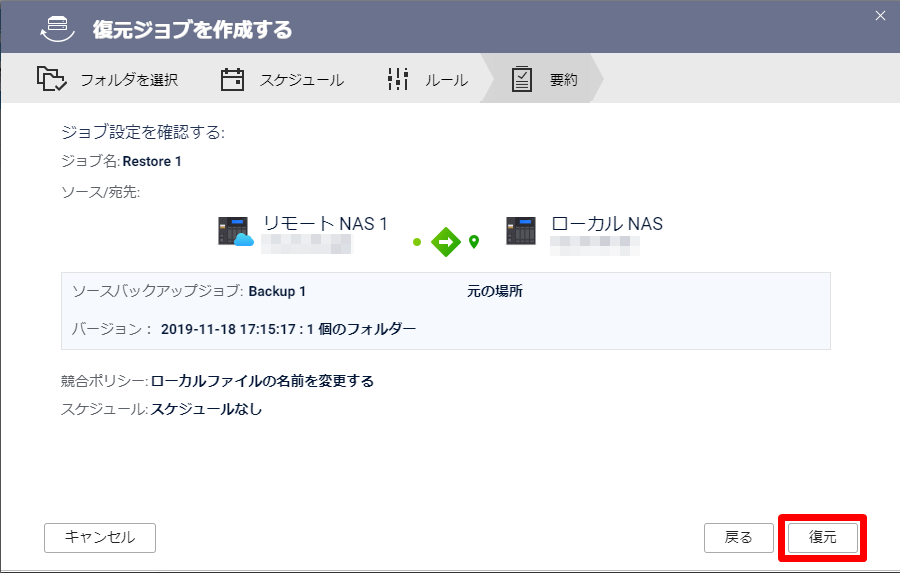Open the フォルダを選択 step tab
This screenshot has height=573, width=900.
point(108,79)
